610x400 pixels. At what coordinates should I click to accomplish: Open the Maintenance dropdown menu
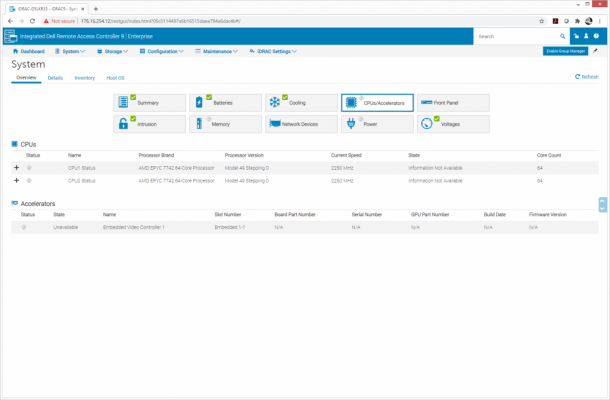pos(217,51)
